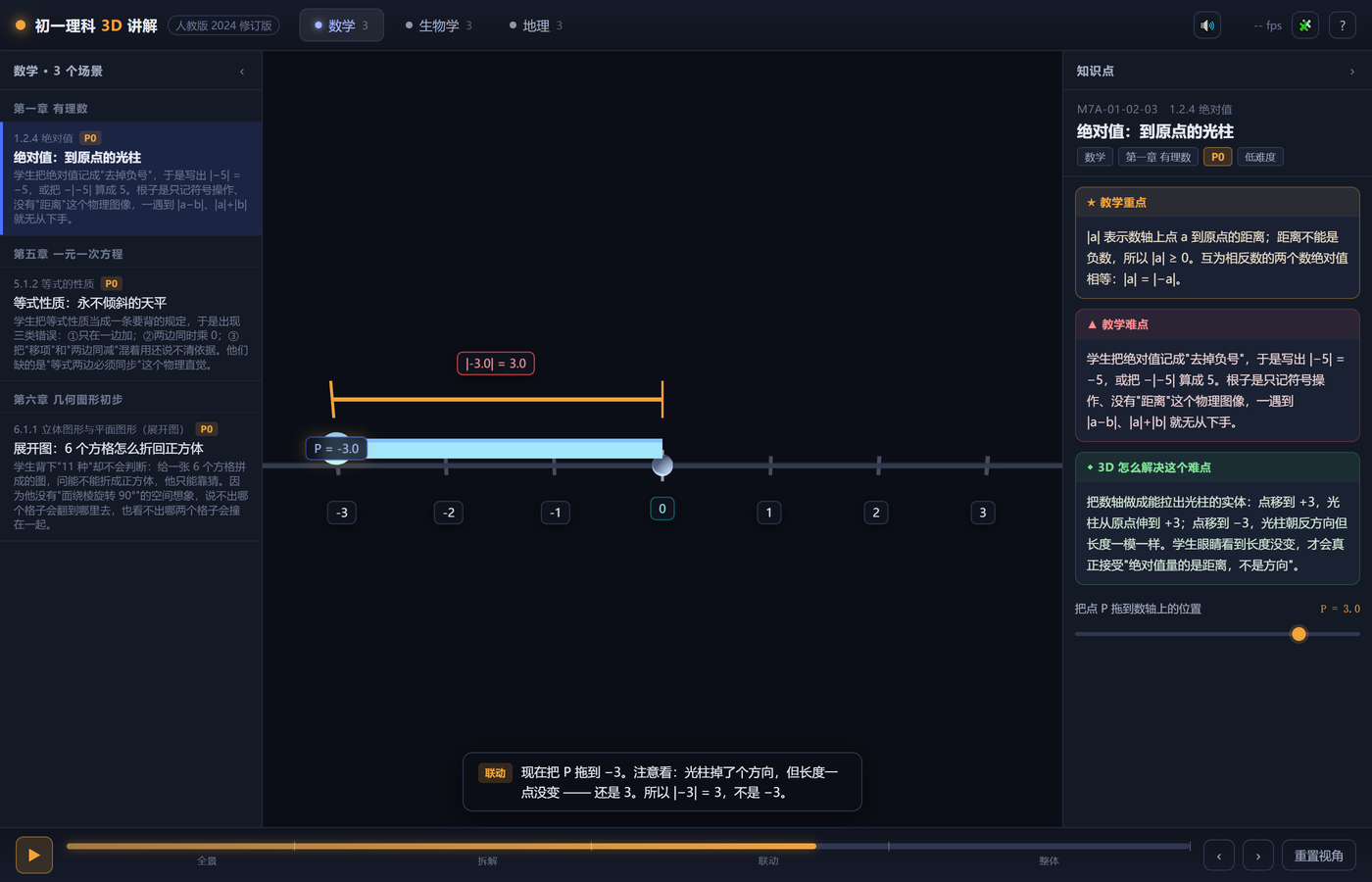Collapse the 知识点 panel with its chevron
1372x882 pixels.
pos(1352,72)
